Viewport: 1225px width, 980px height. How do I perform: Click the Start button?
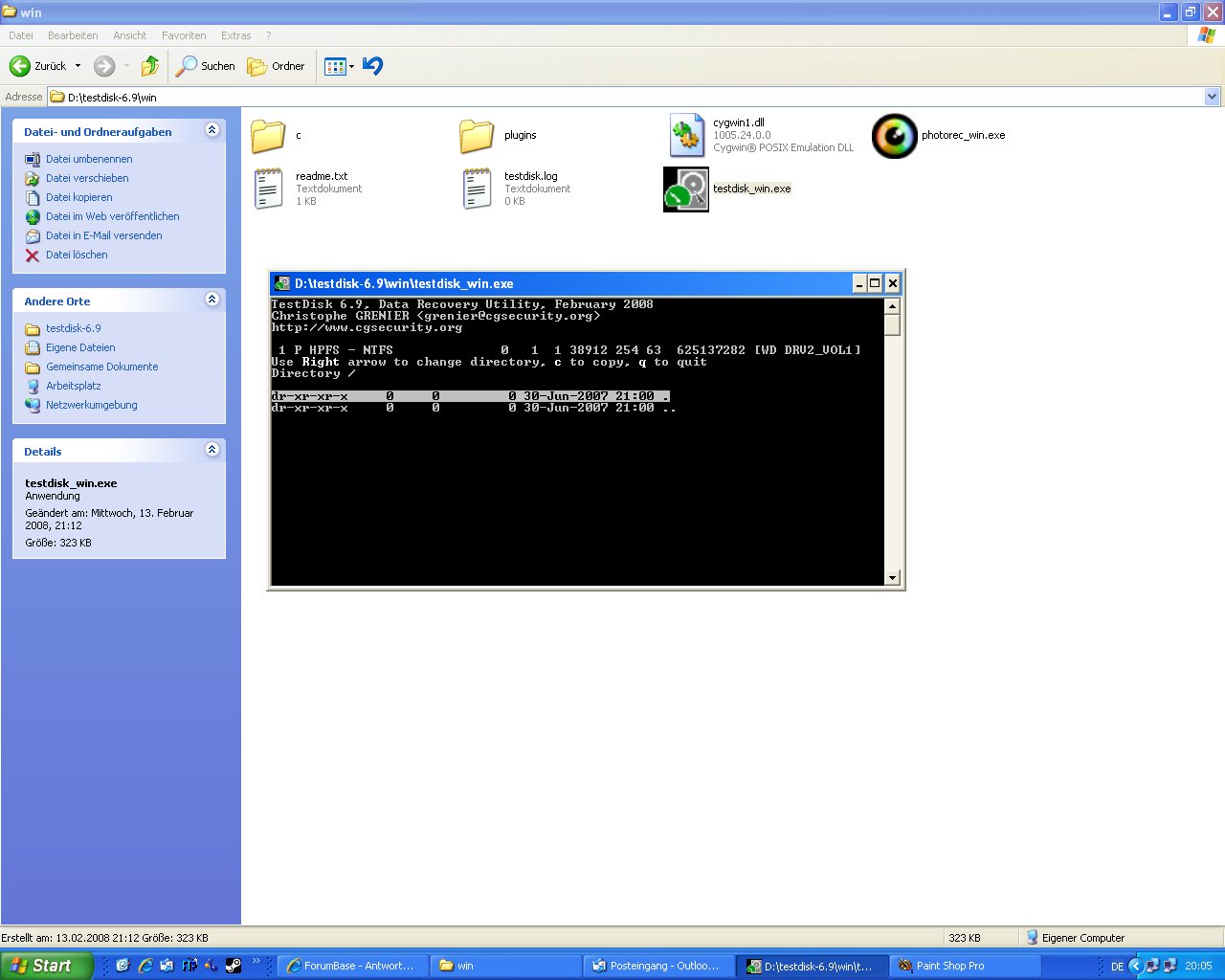[x=47, y=966]
